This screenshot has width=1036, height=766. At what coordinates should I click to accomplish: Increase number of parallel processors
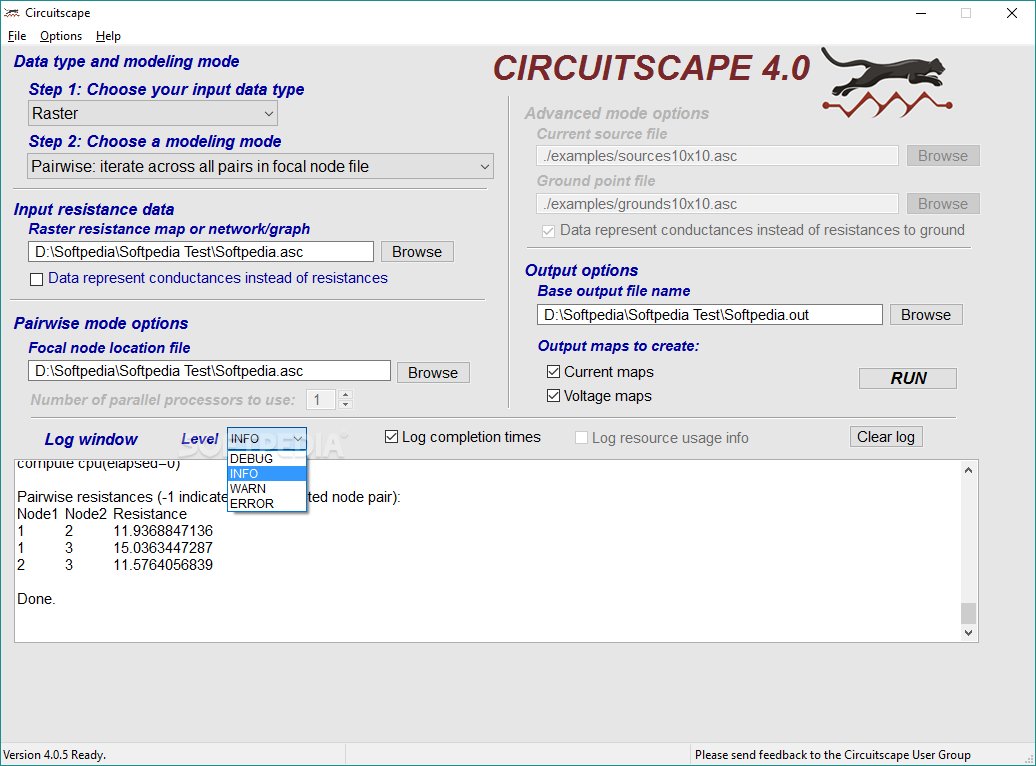(x=345, y=395)
